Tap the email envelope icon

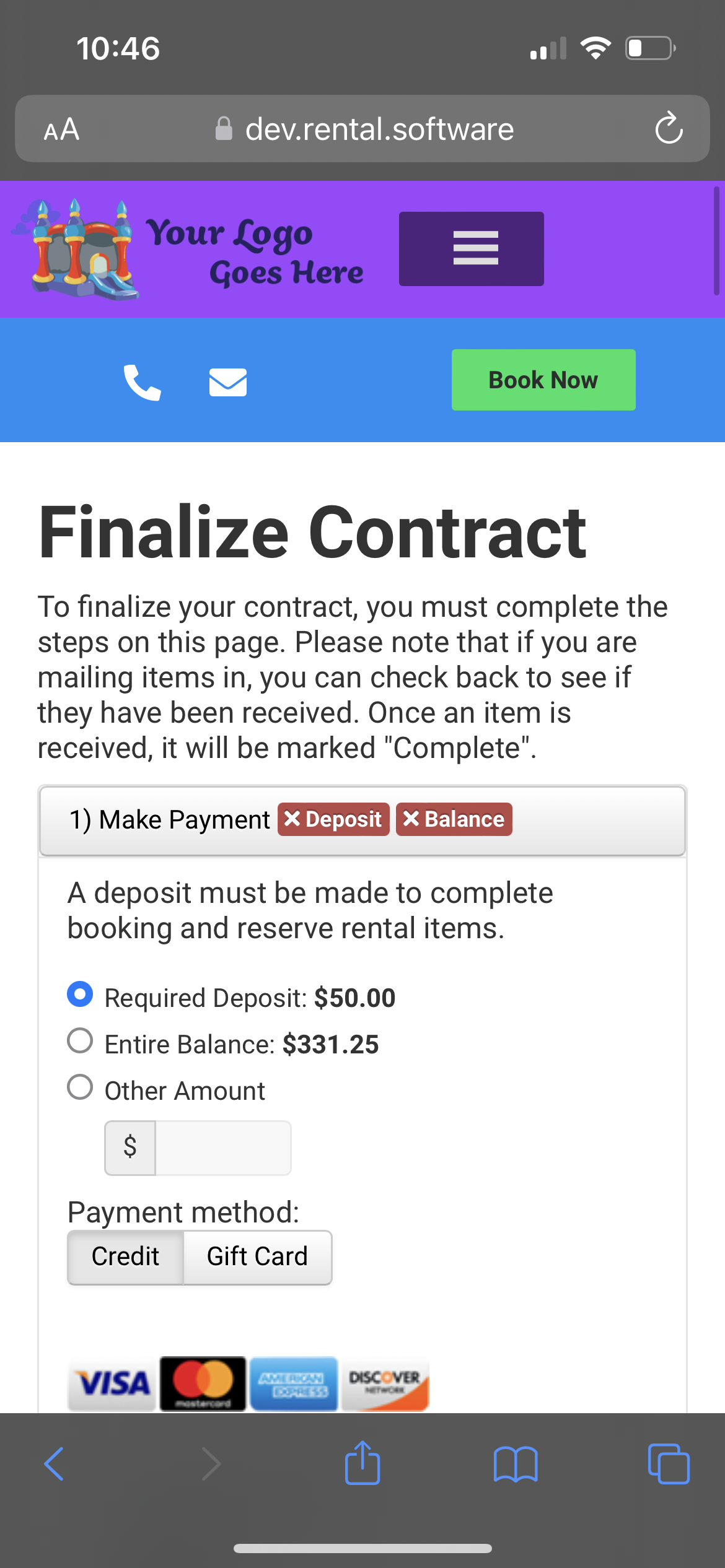pyautogui.click(x=227, y=382)
